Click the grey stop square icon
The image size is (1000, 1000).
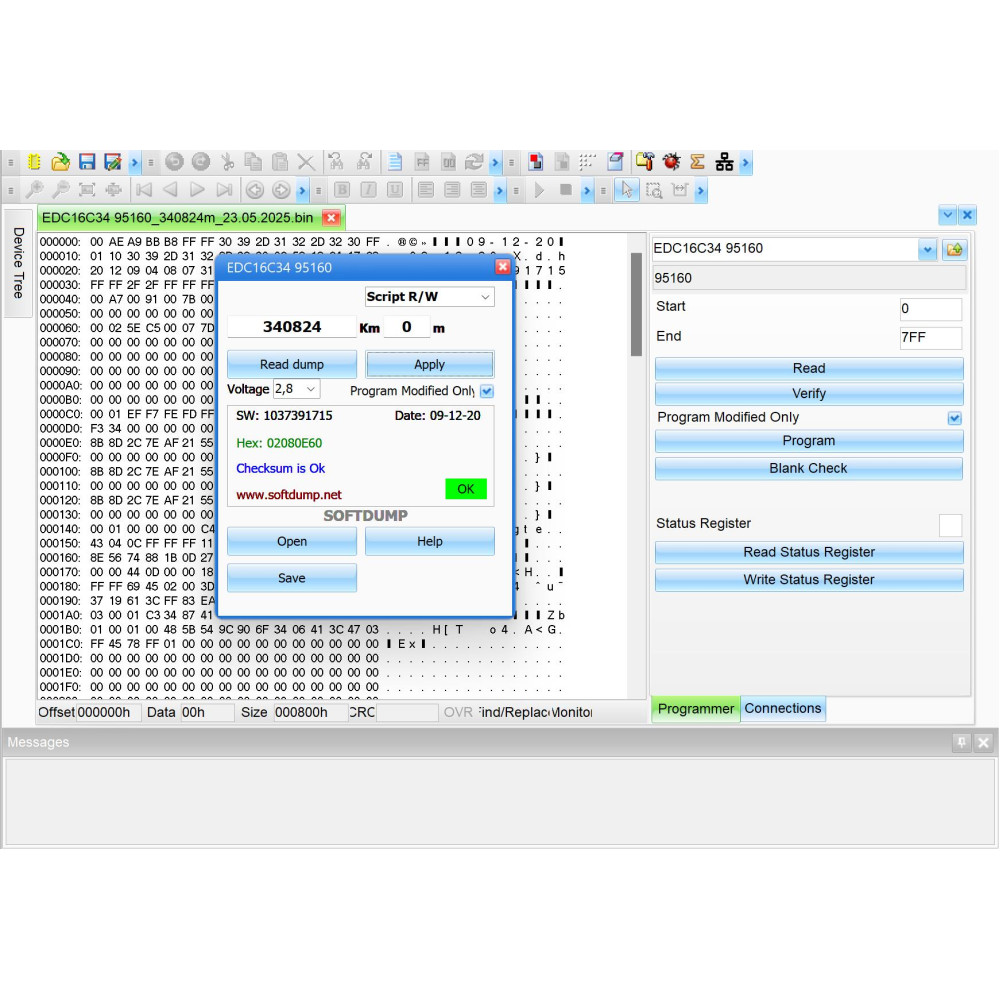[x=565, y=189]
